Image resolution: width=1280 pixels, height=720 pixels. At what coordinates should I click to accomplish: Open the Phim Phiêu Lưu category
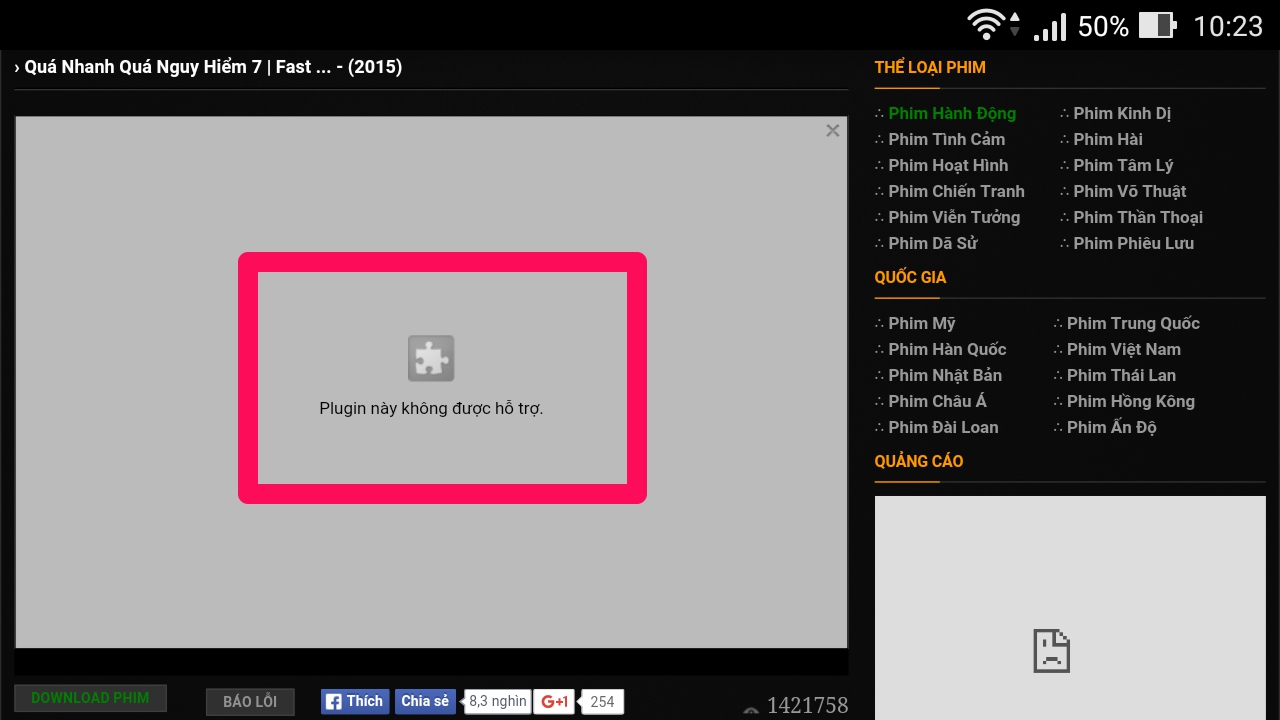1133,243
